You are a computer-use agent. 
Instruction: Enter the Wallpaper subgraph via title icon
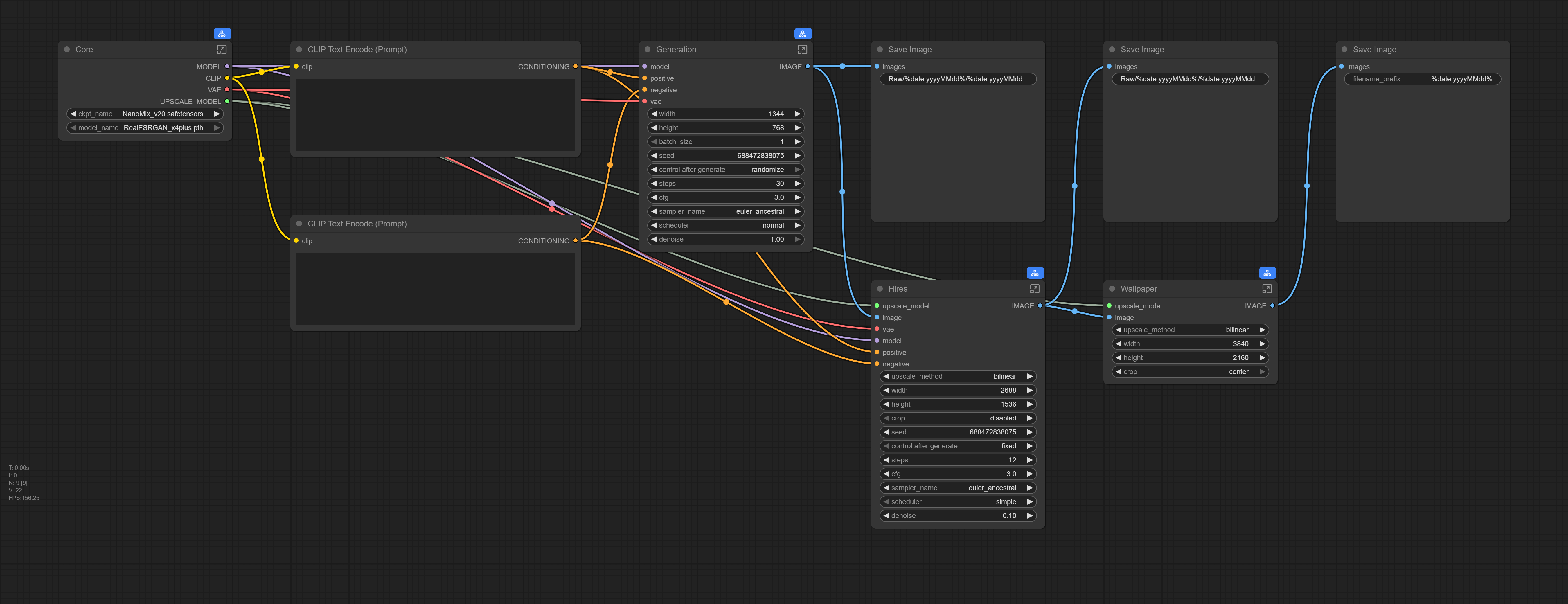tap(1267, 289)
